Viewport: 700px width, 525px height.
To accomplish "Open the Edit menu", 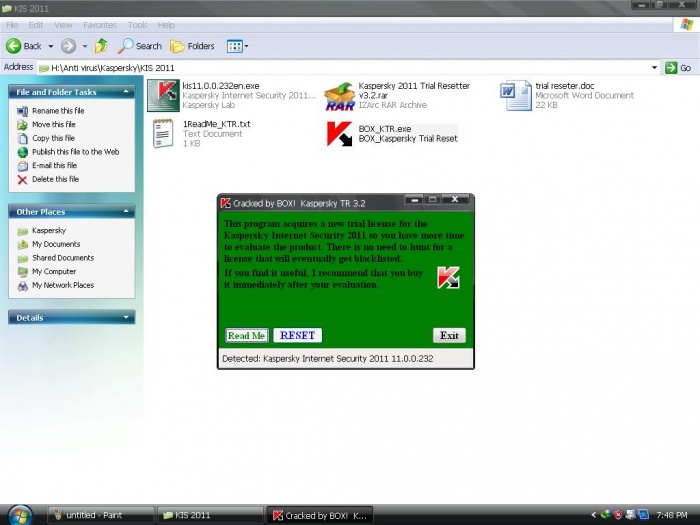I will coord(36,25).
